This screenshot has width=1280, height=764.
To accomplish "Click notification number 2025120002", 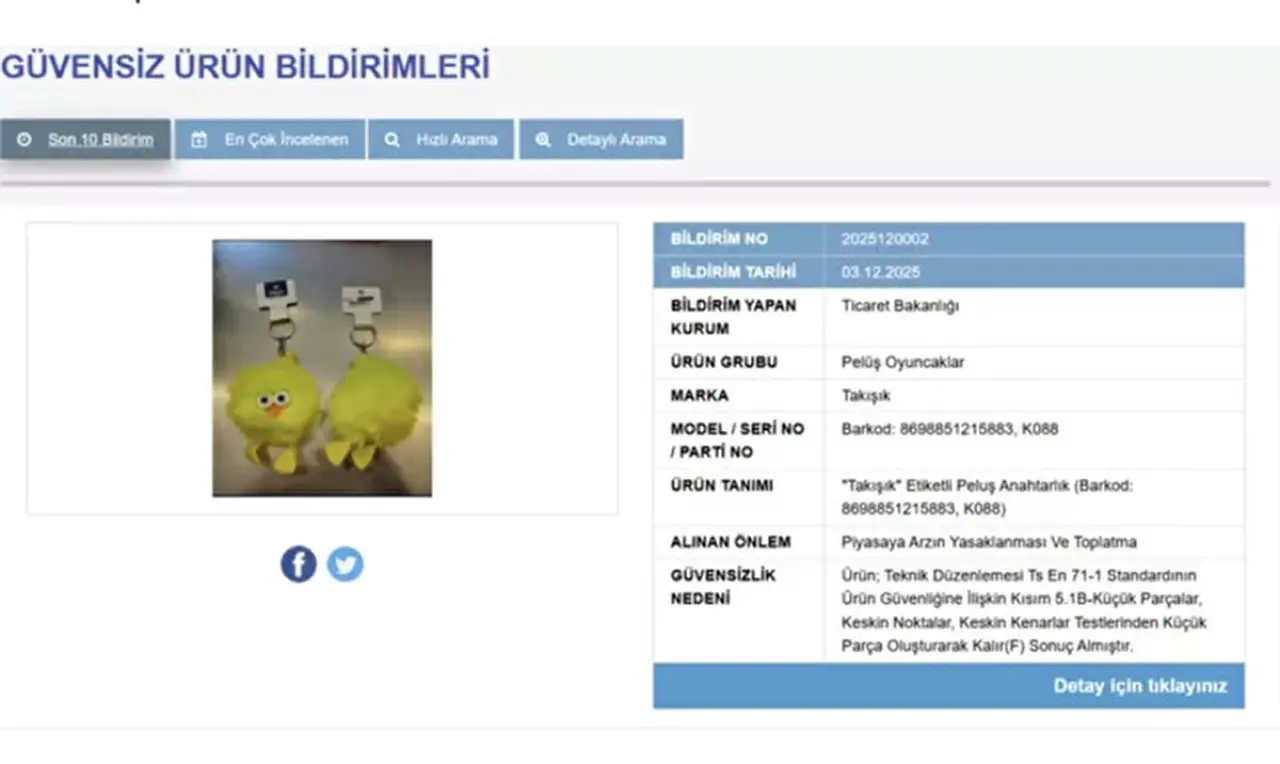I will 884,239.
